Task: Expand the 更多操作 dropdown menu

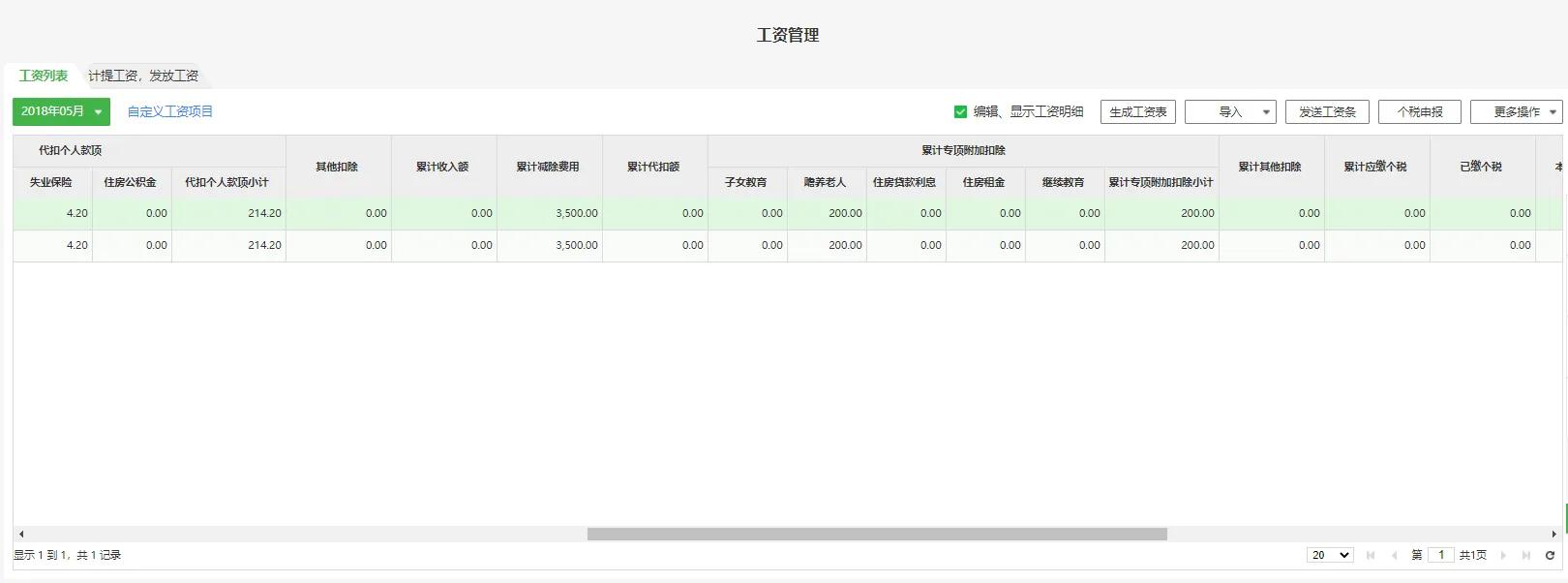Action: tap(1516, 111)
